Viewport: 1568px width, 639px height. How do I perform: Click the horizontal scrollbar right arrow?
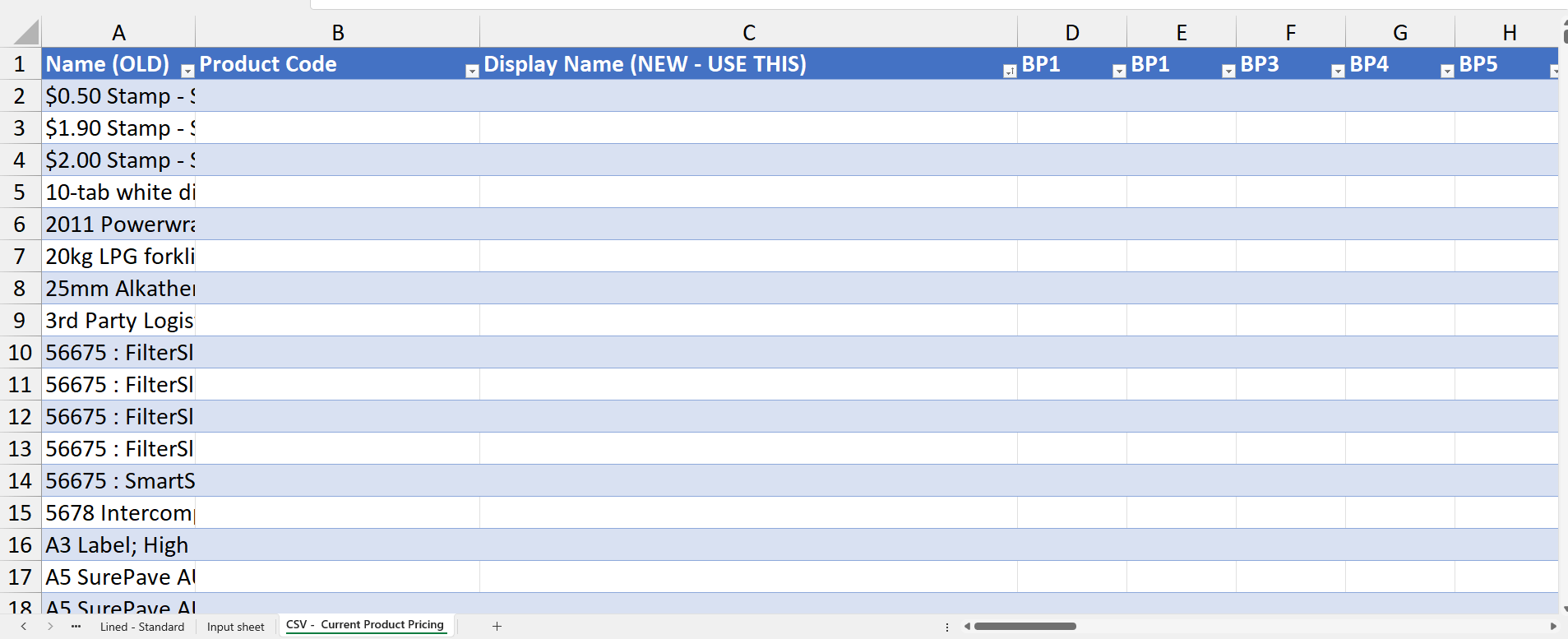pyautogui.click(x=1553, y=627)
